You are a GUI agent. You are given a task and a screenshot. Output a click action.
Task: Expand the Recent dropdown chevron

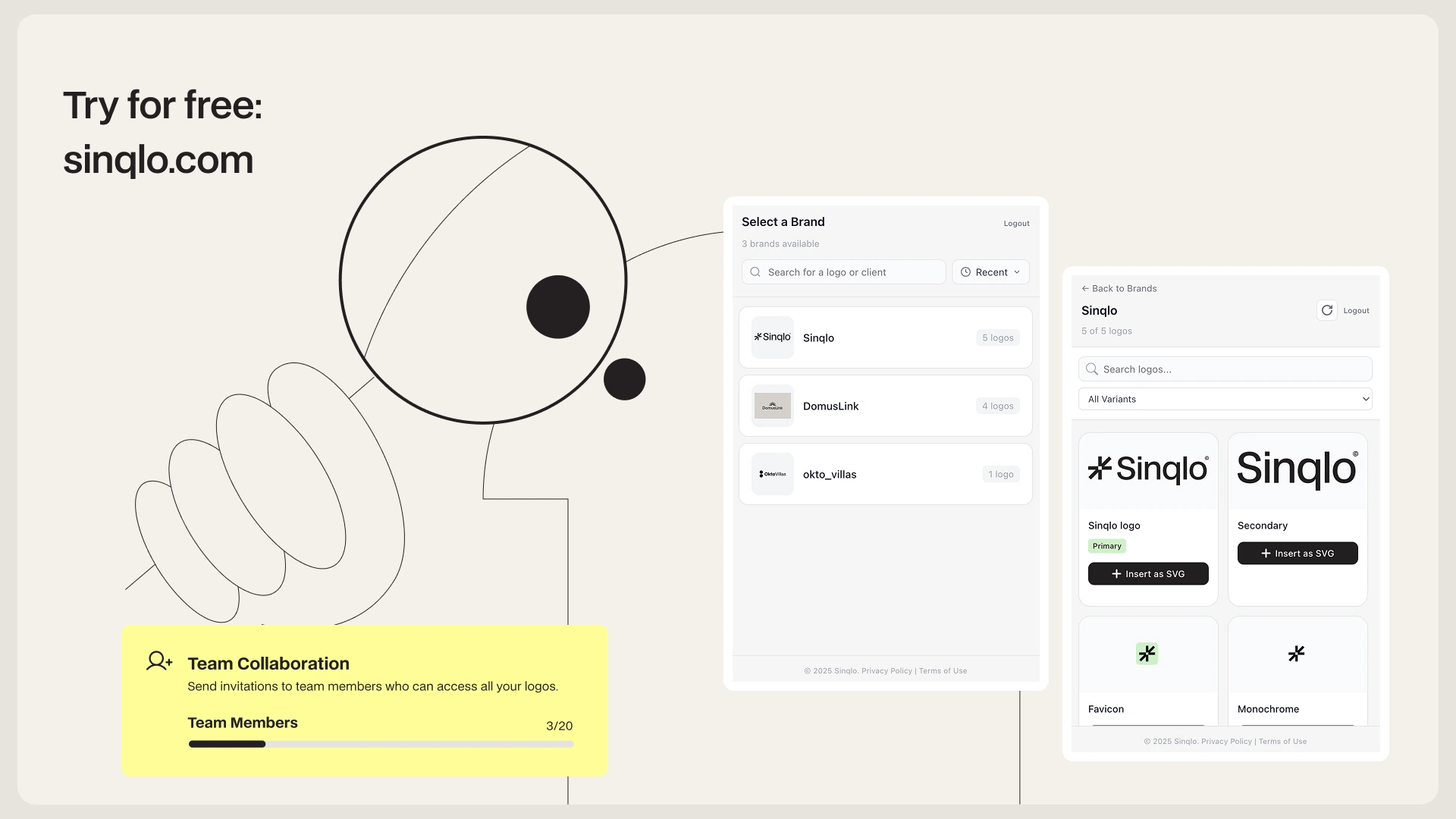(x=1017, y=271)
